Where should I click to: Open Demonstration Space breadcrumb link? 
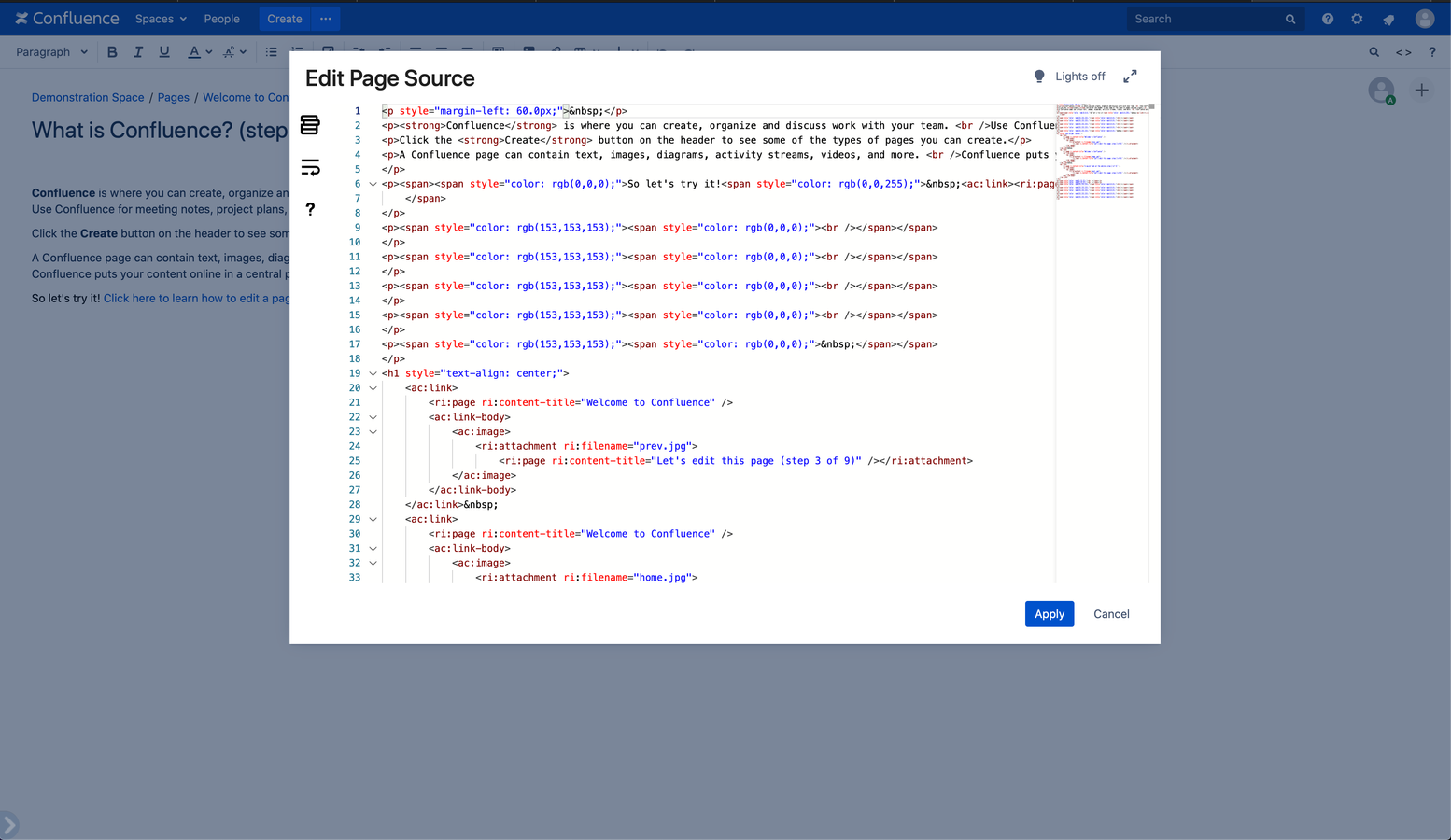[x=88, y=97]
